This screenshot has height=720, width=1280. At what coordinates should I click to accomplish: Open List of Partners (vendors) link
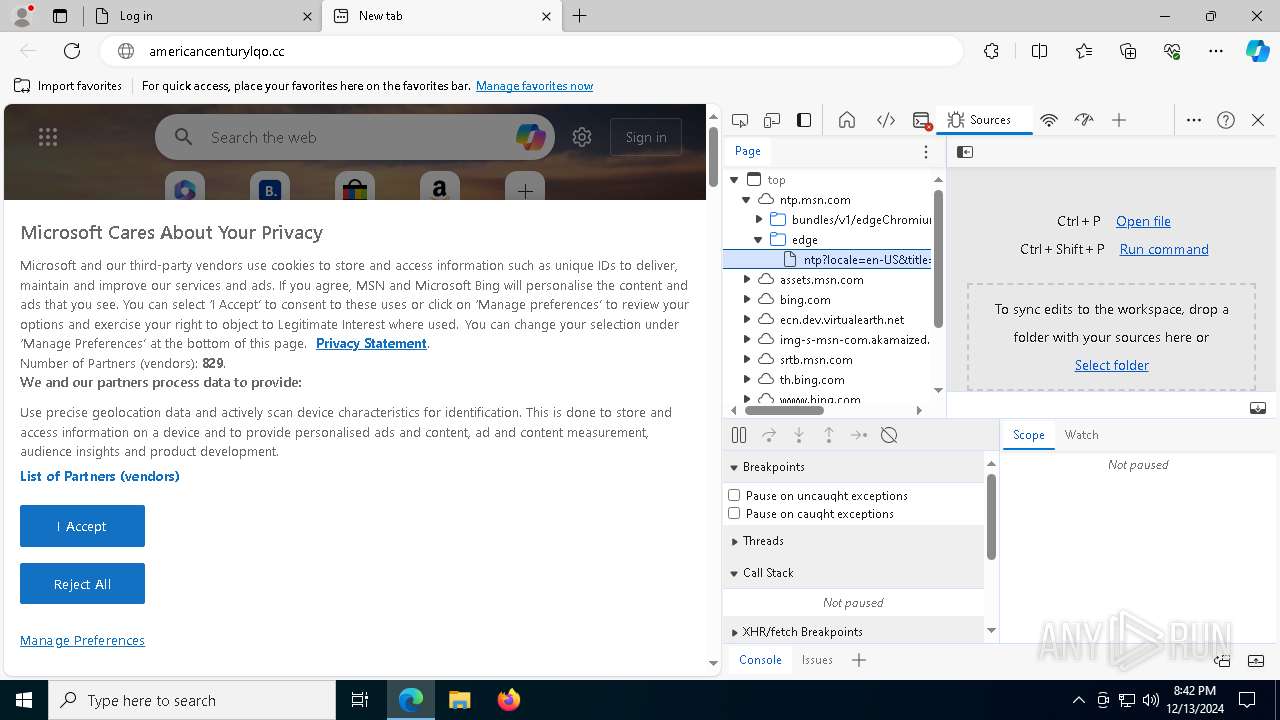tap(100, 476)
